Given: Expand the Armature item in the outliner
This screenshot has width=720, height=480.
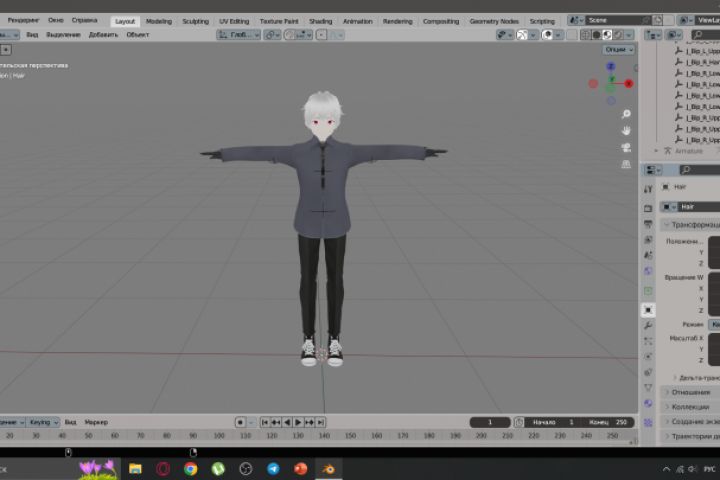Looking at the screenshot, I should click(656, 151).
